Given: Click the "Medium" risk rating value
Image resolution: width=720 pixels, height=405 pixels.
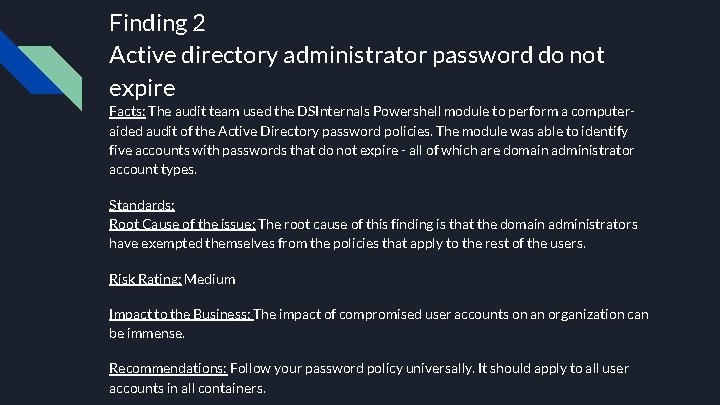Looking at the screenshot, I should (210, 279).
